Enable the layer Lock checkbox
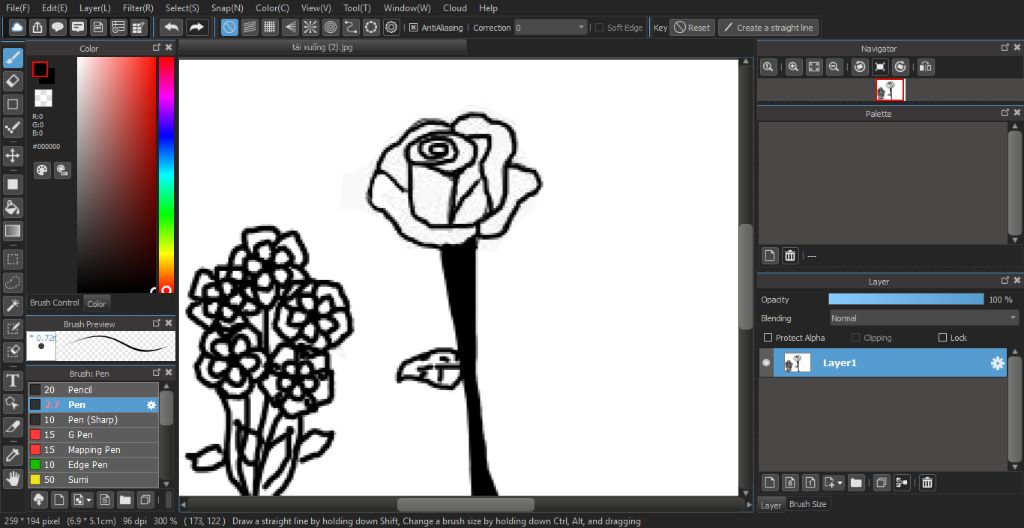 942,338
